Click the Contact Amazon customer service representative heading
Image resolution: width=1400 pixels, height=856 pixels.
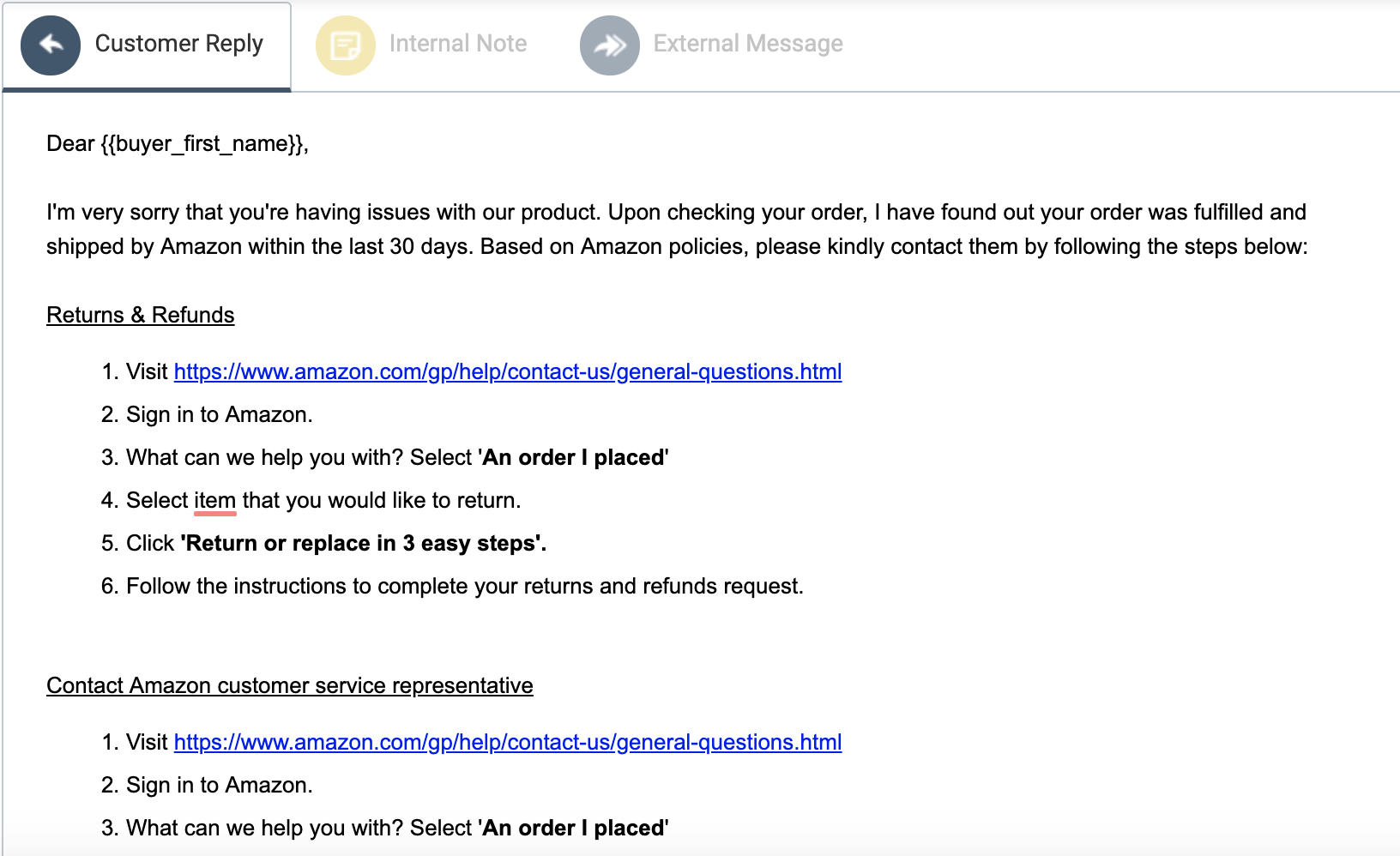289,685
